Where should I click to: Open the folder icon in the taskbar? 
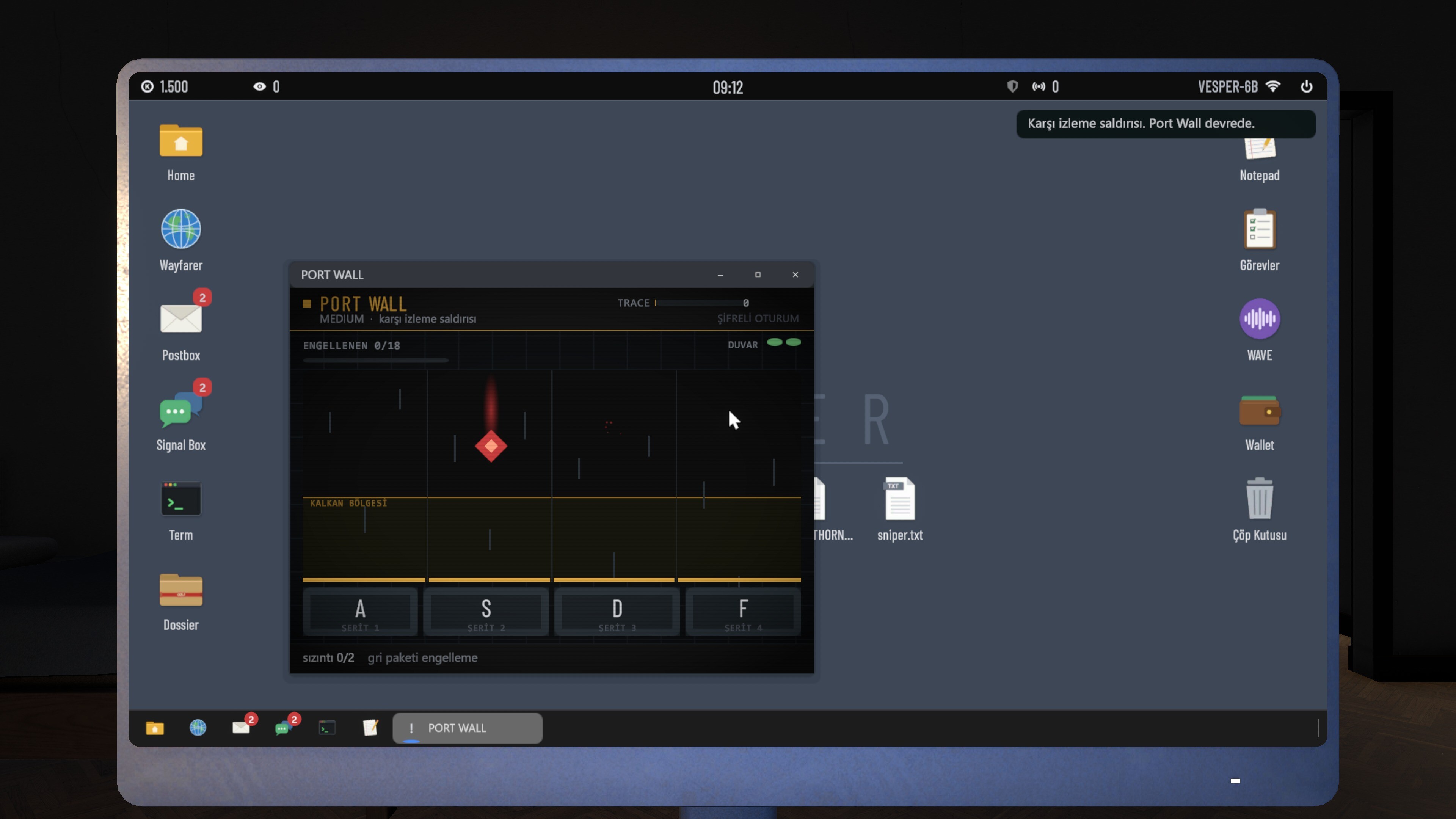[x=155, y=728]
